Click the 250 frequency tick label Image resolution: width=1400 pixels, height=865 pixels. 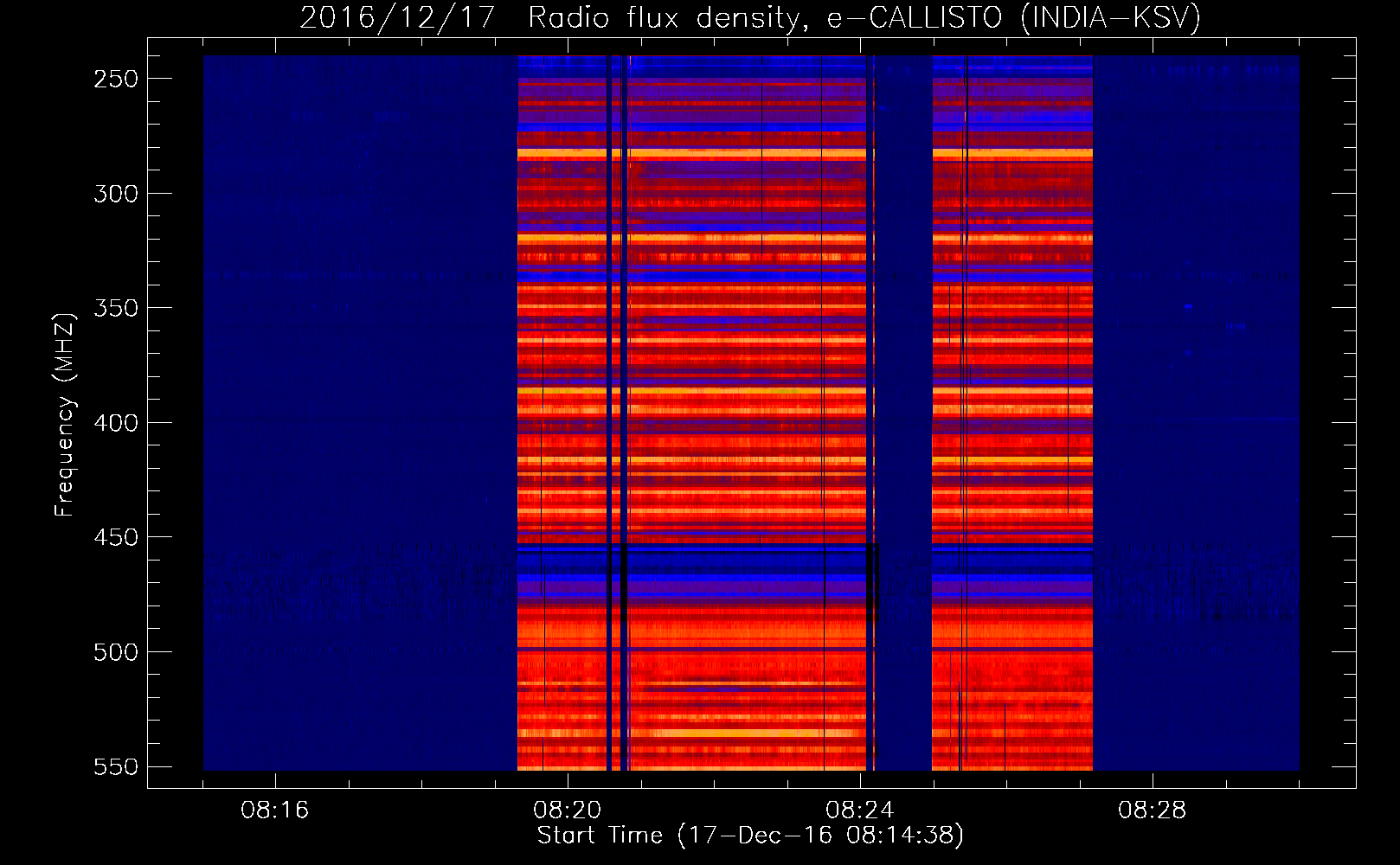pos(116,79)
